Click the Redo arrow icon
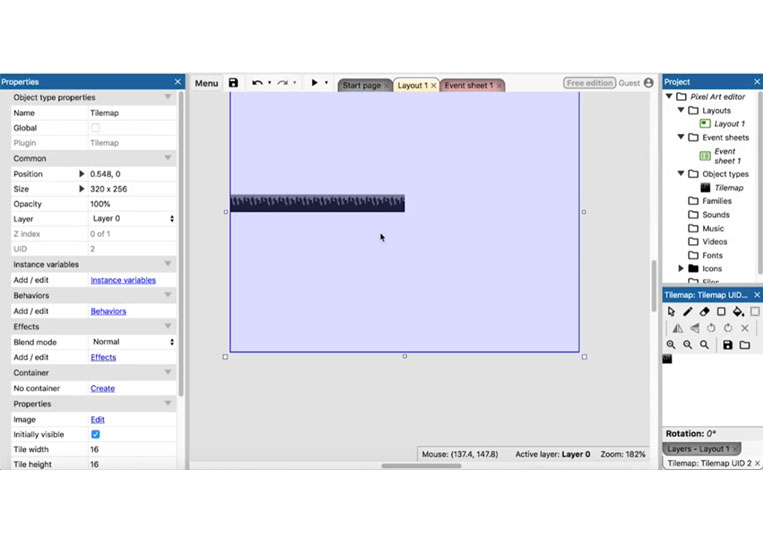 [283, 83]
